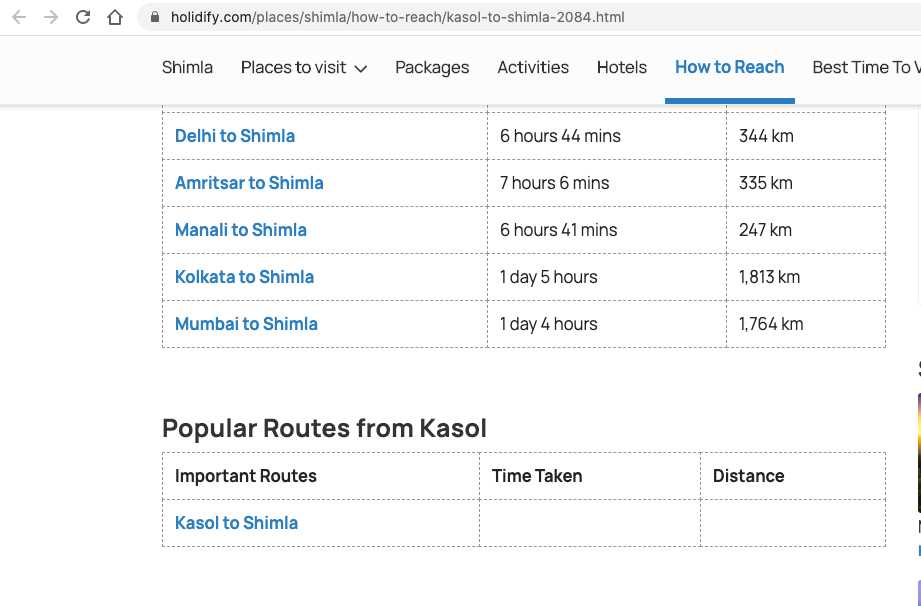Screen dimensions: 921x606
Task: Open the Best Time To Visit tab
Action: tap(866, 68)
